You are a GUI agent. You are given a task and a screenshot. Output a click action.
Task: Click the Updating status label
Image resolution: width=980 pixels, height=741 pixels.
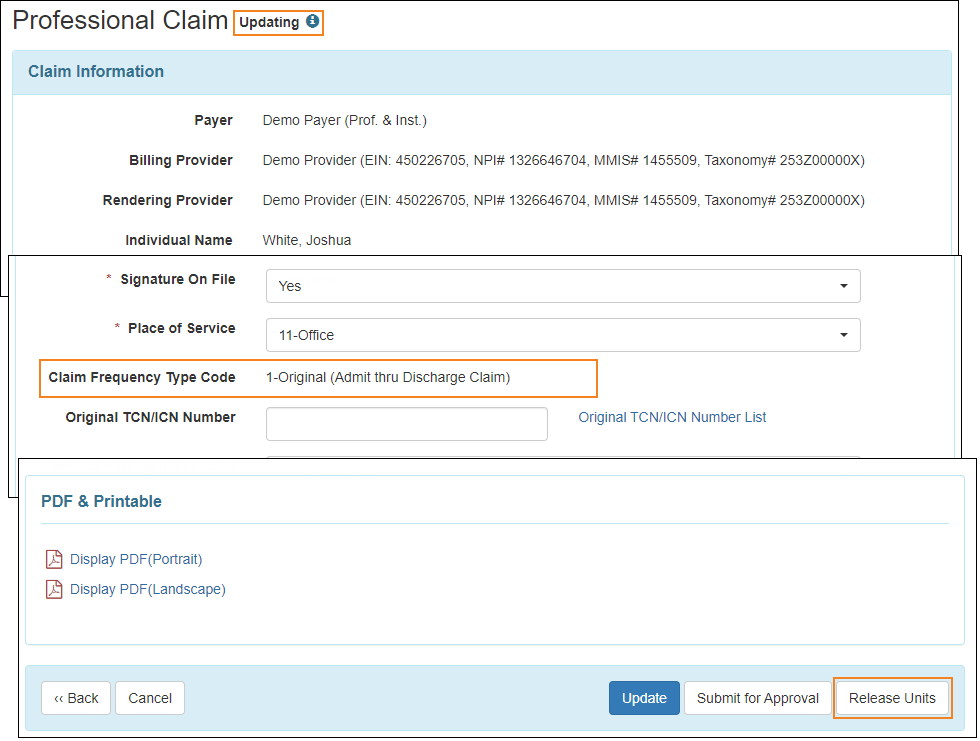[x=269, y=22]
